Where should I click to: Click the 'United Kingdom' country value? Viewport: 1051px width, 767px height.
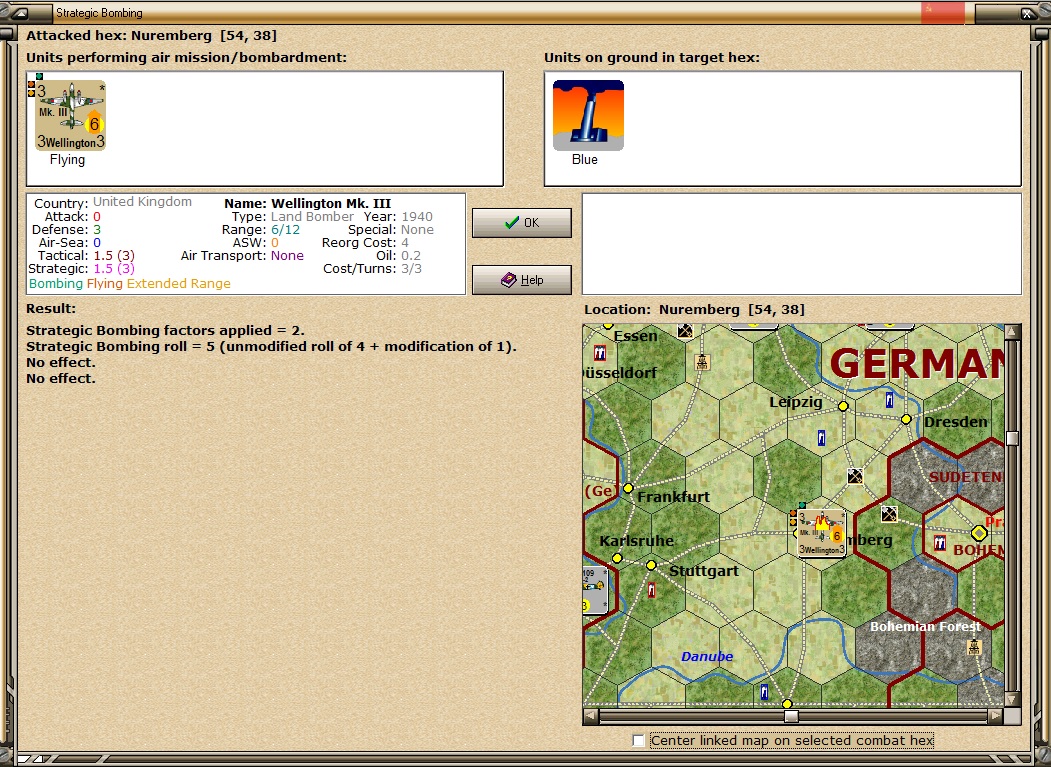(x=142, y=202)
